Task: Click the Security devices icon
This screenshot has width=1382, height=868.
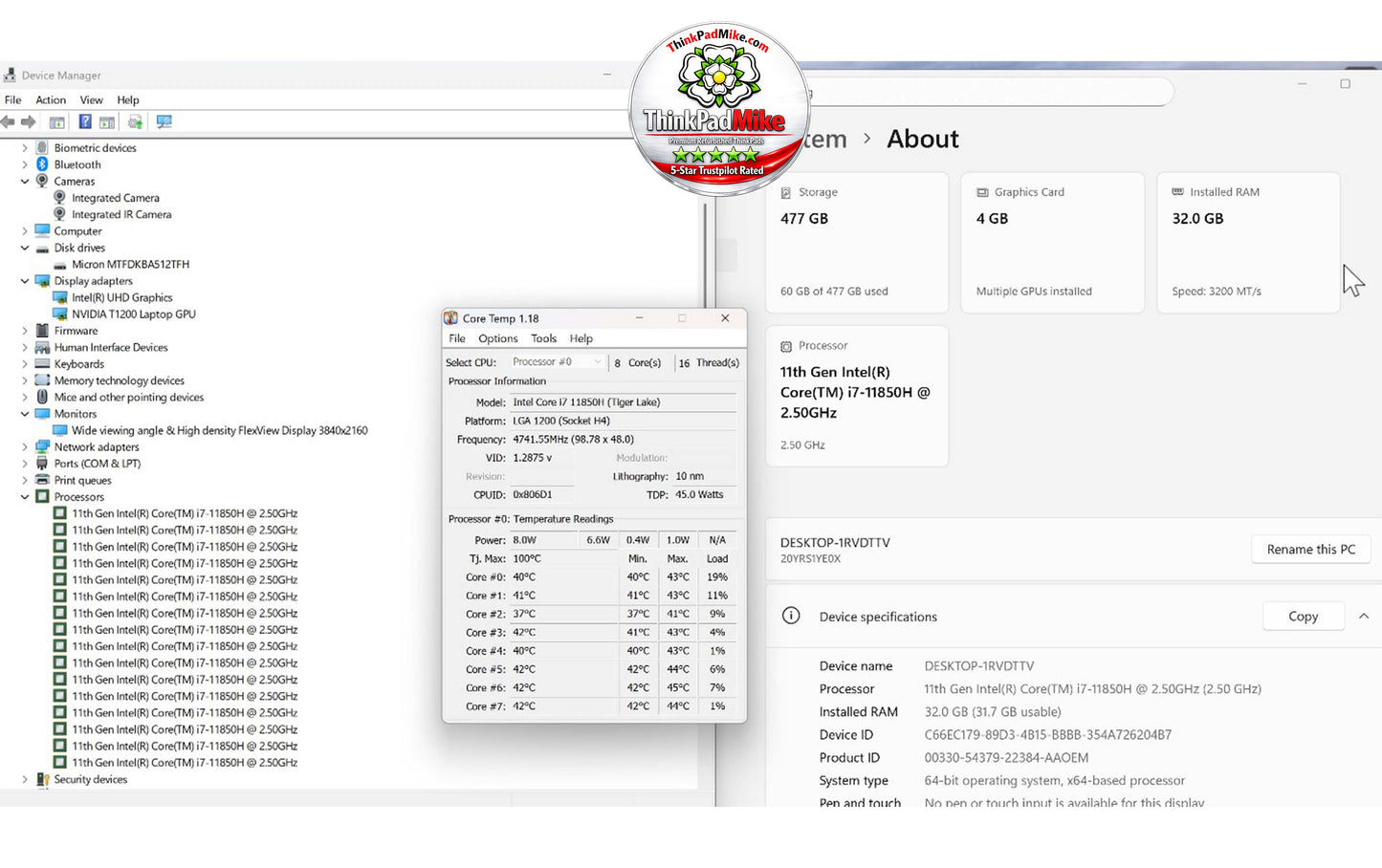Action: pyautogui.click(x=42, y=779)
